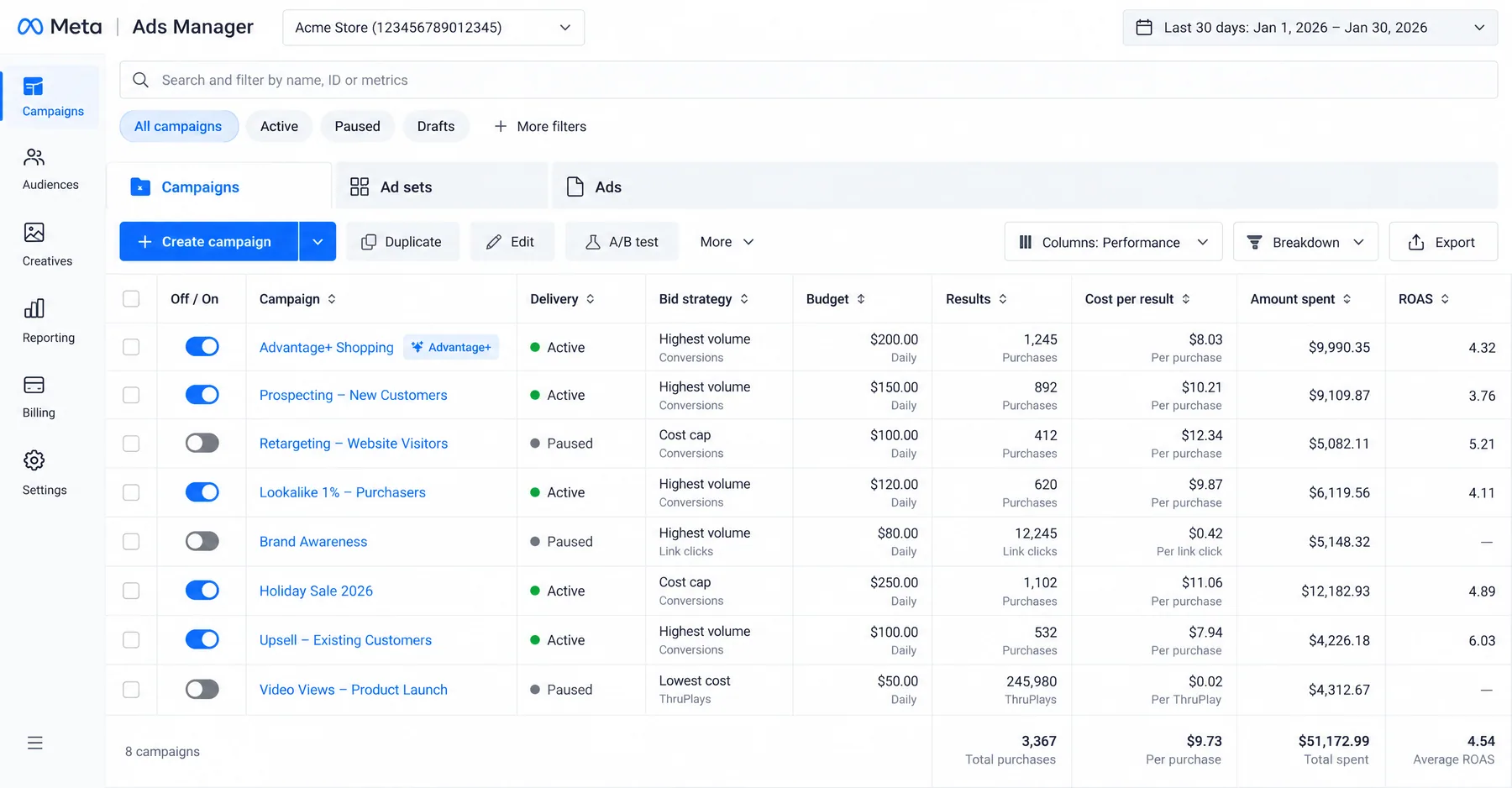
Task: Click the $51,172.99 total spent value
Action: (1334, 741)
